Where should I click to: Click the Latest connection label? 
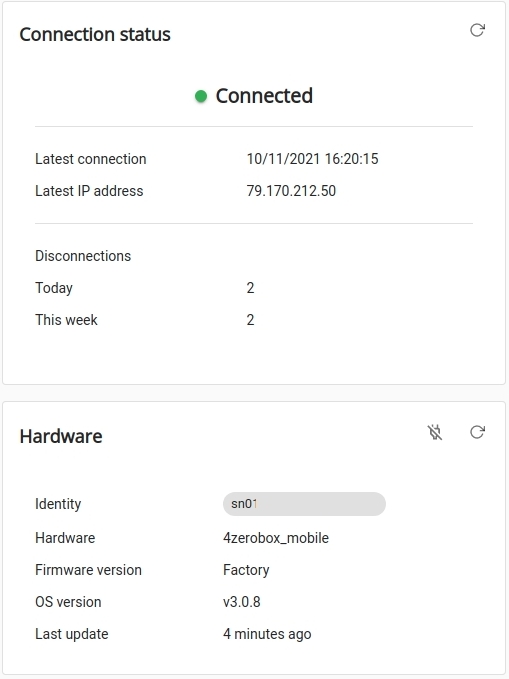point(91,159)
